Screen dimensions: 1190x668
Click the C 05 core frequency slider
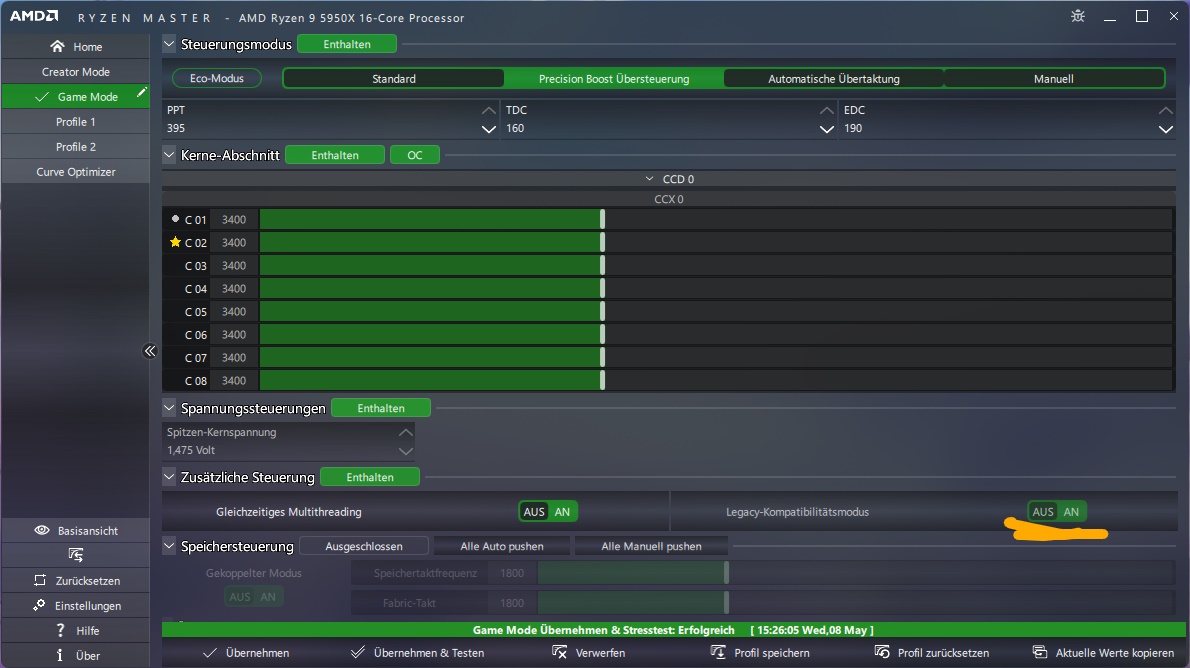[x=717, y=311]
